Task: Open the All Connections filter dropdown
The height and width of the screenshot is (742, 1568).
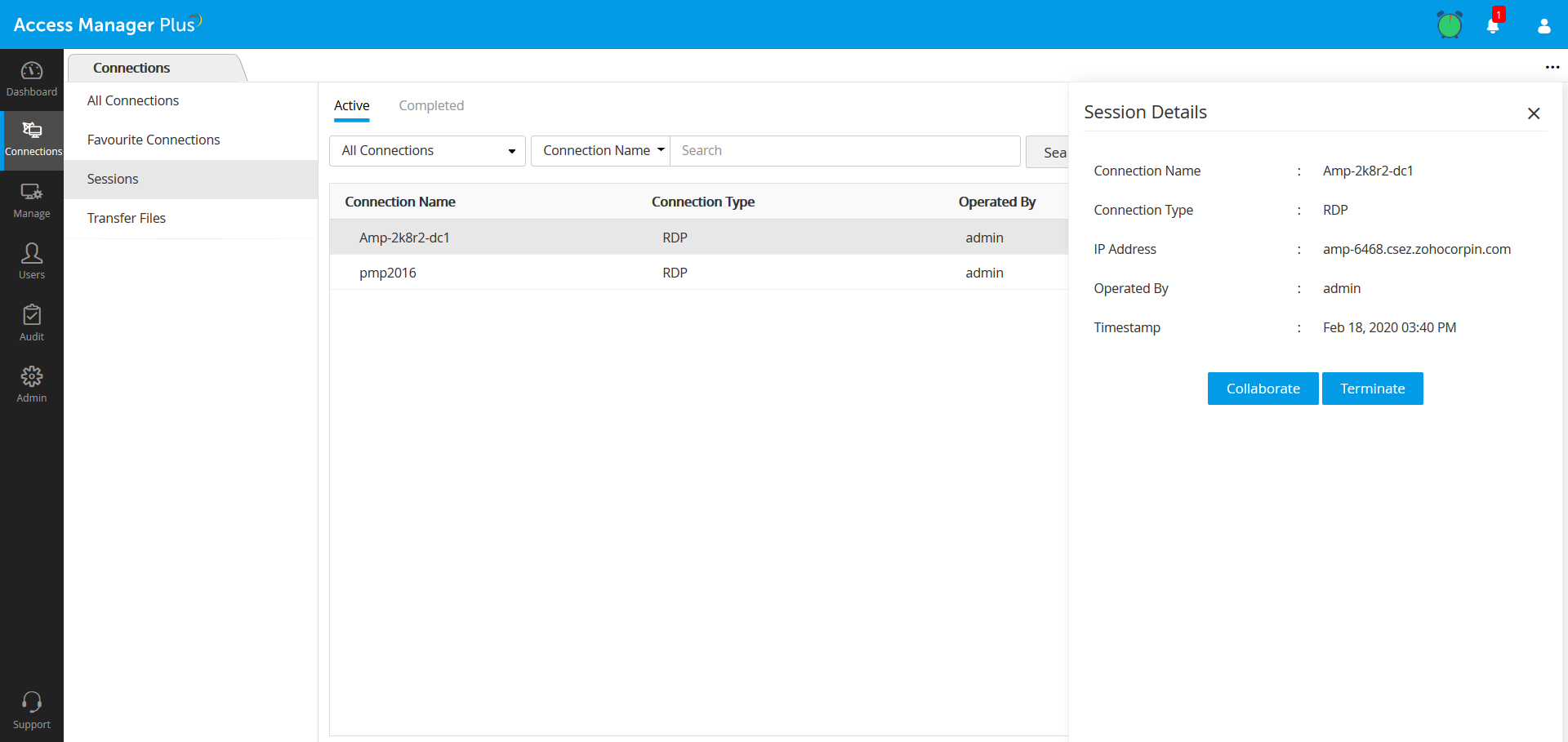Action: (x=426, y=150)
